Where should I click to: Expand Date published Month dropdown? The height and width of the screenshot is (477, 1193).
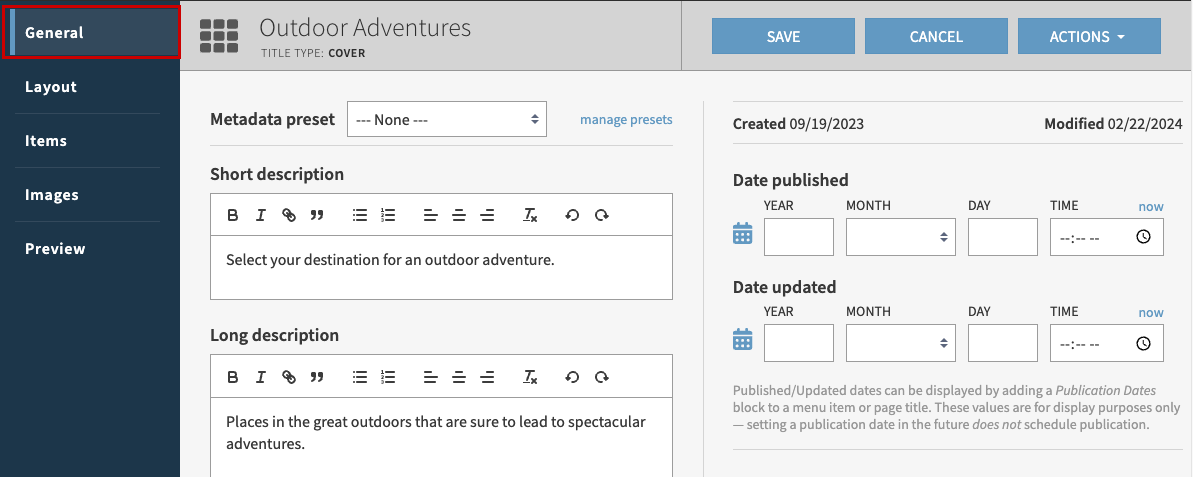[900, 238]
